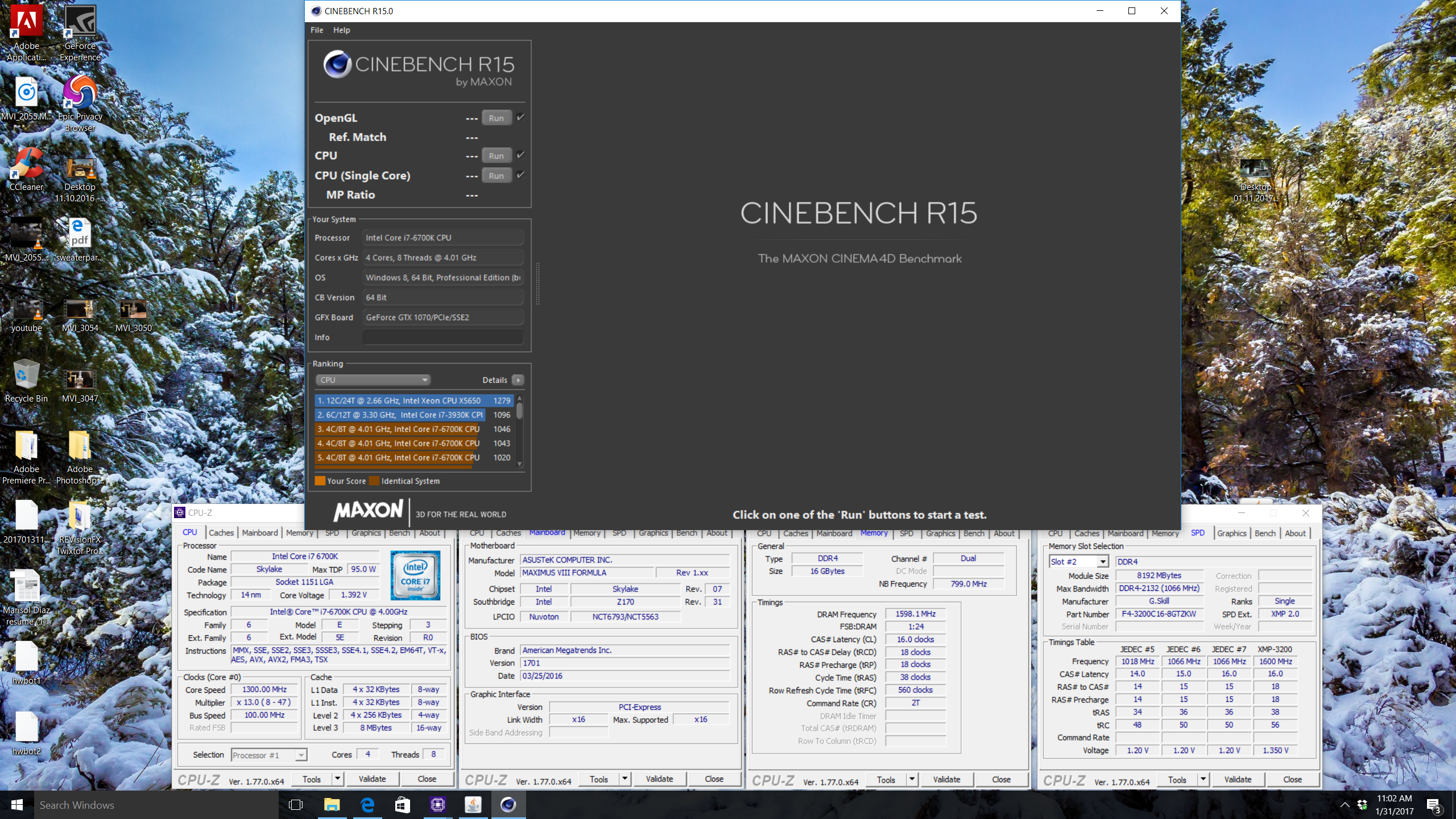Open Adobe Application Manager desktop shortcut
This screenshot has width=1456, height=819.
(x=26, y=33)
